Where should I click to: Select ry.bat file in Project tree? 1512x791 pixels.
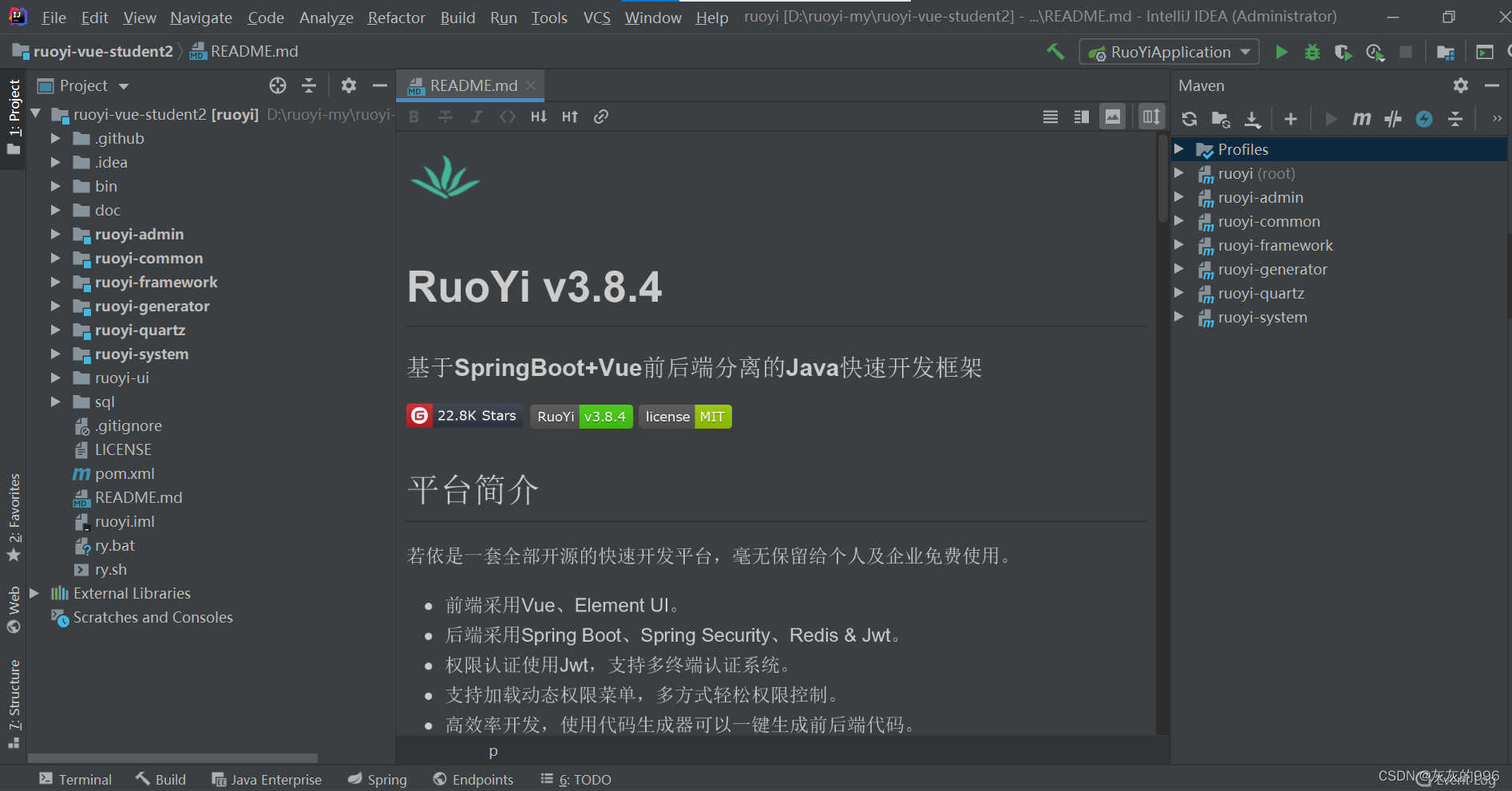point(114,545)
